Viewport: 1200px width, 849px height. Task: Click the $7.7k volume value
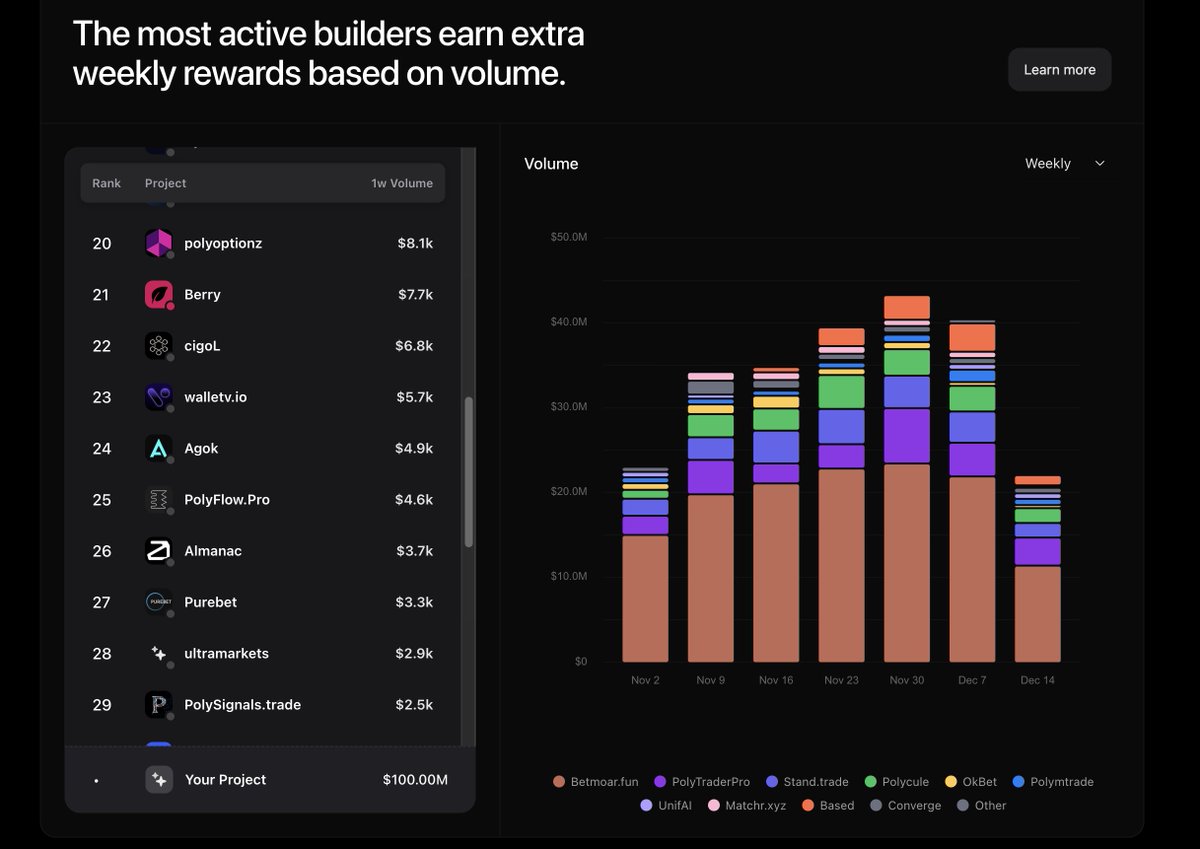pos(415,294)
